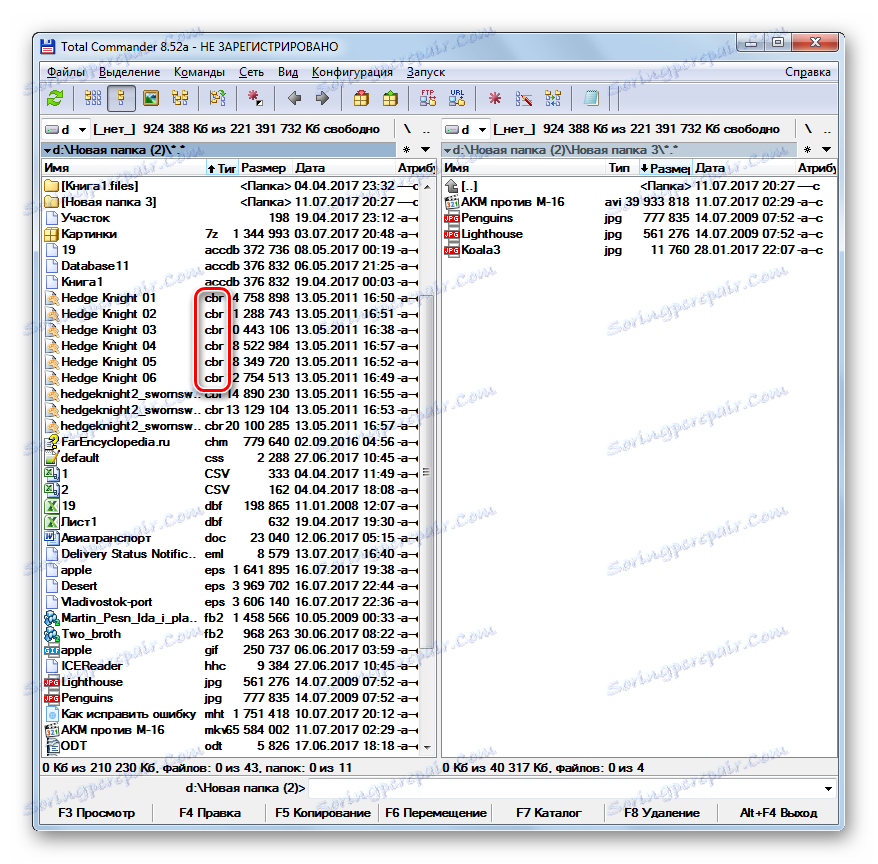Enable thumbnail view with the picture icon
The height and width of the screenshot is (864, 878).
(151, 99)
